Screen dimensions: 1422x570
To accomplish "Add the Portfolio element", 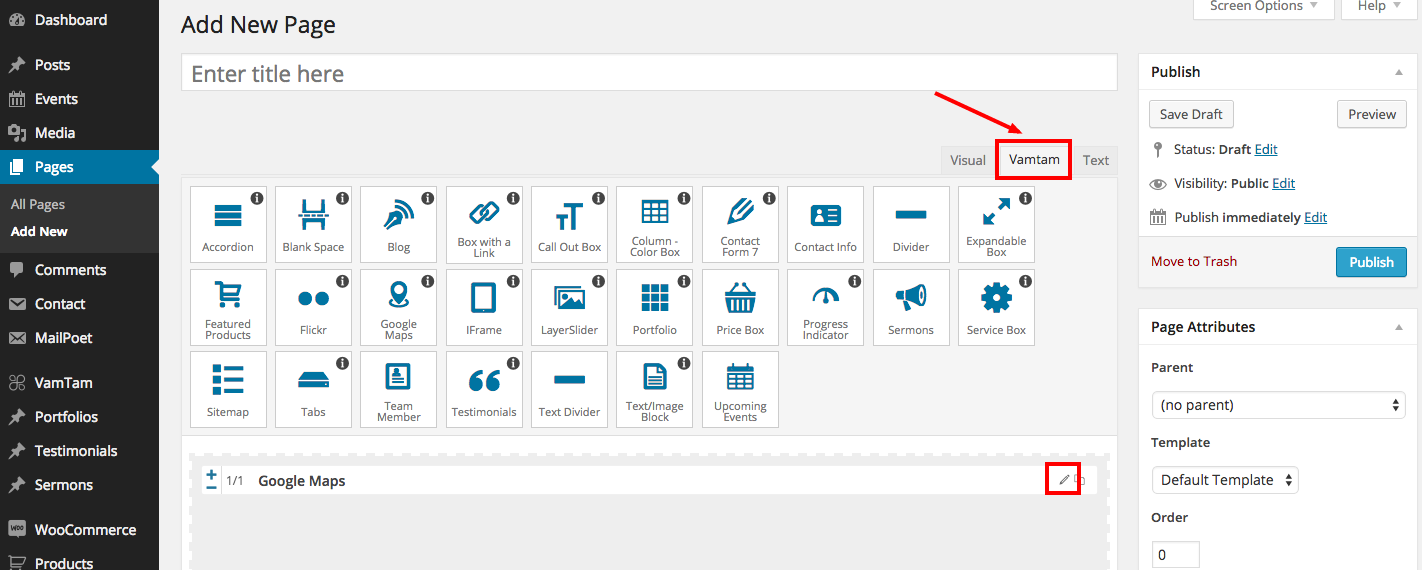I will coord(655,307).
